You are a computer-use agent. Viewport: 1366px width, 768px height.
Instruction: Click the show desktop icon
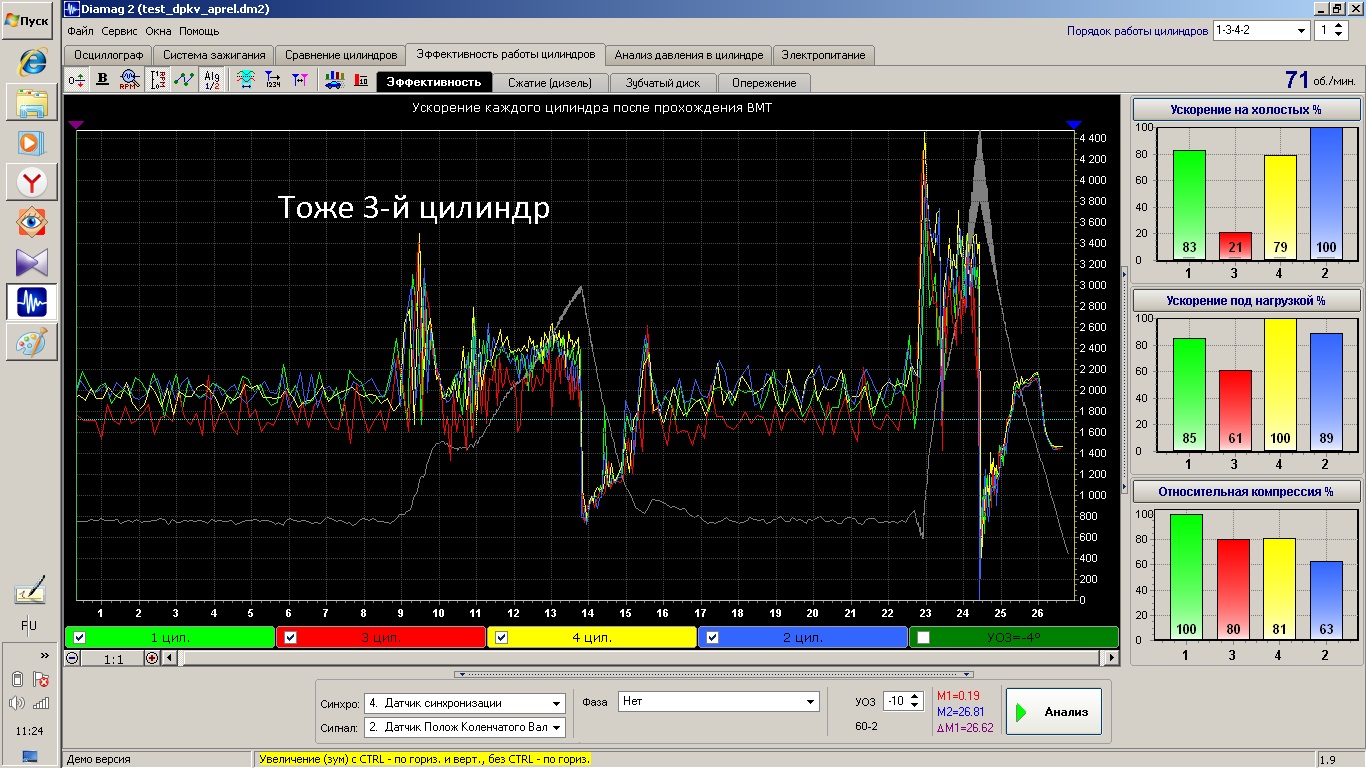point(30,757)
